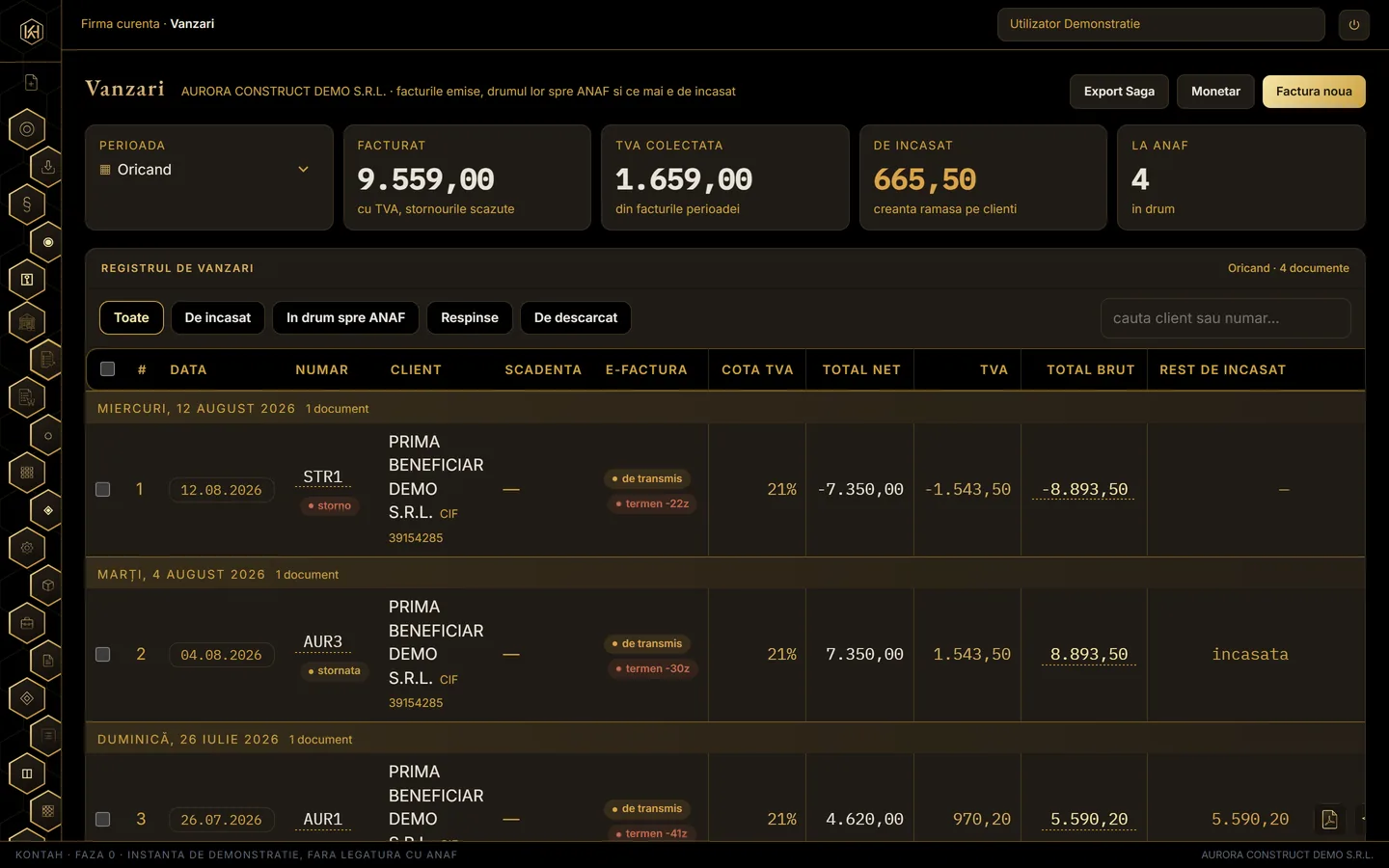Click the Kontah hexagon logo

pyautogui.click(x=31, y=32)
